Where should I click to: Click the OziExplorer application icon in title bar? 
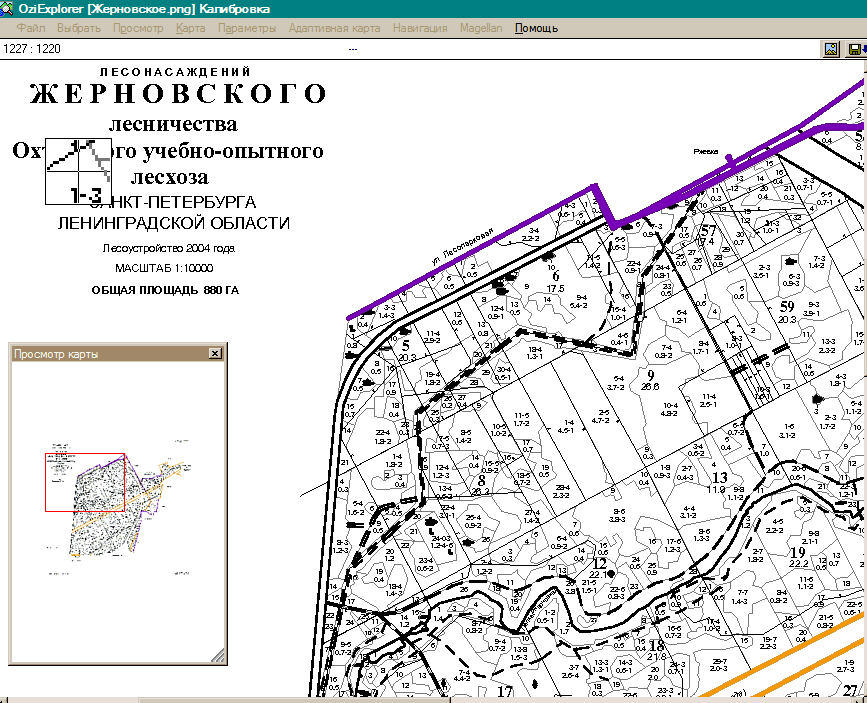click(7, 8)
